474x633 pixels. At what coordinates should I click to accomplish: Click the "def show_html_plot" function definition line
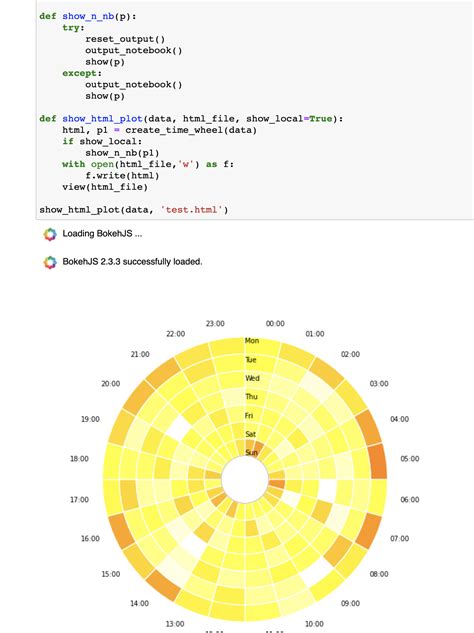tap(191, 119)
